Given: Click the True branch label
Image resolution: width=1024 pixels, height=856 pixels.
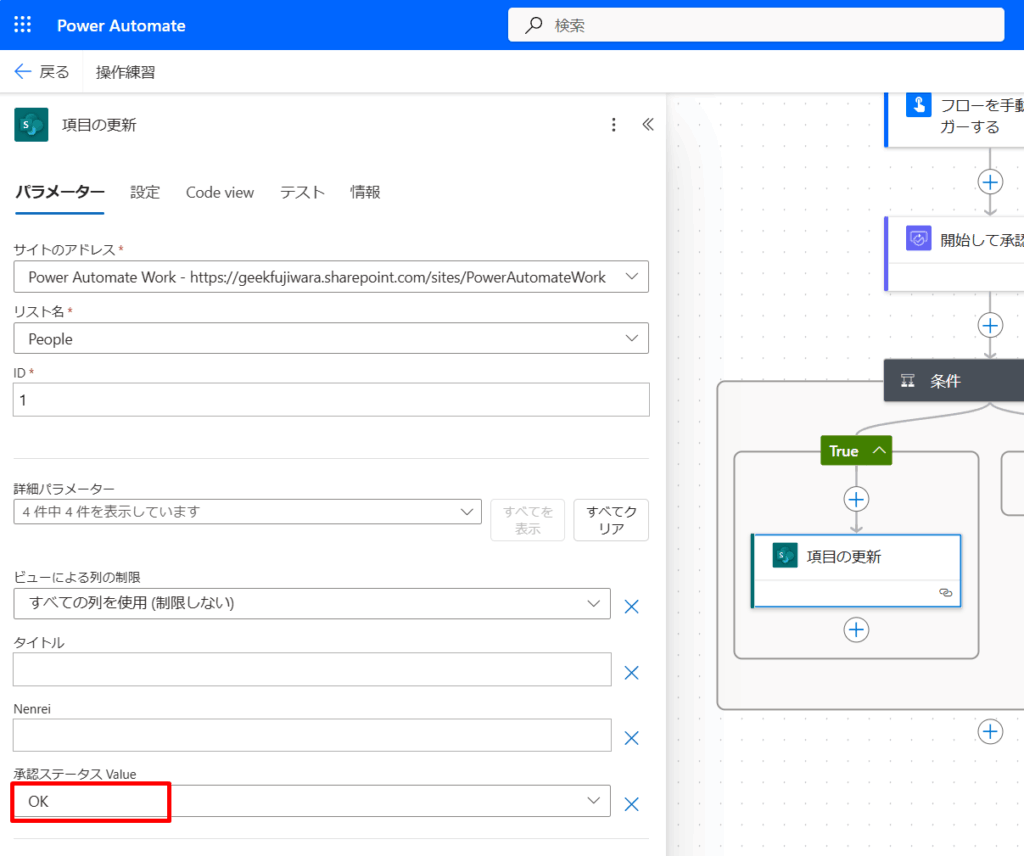Looking at the screenshot, I should pyautogui.click(x=843, y=451).
